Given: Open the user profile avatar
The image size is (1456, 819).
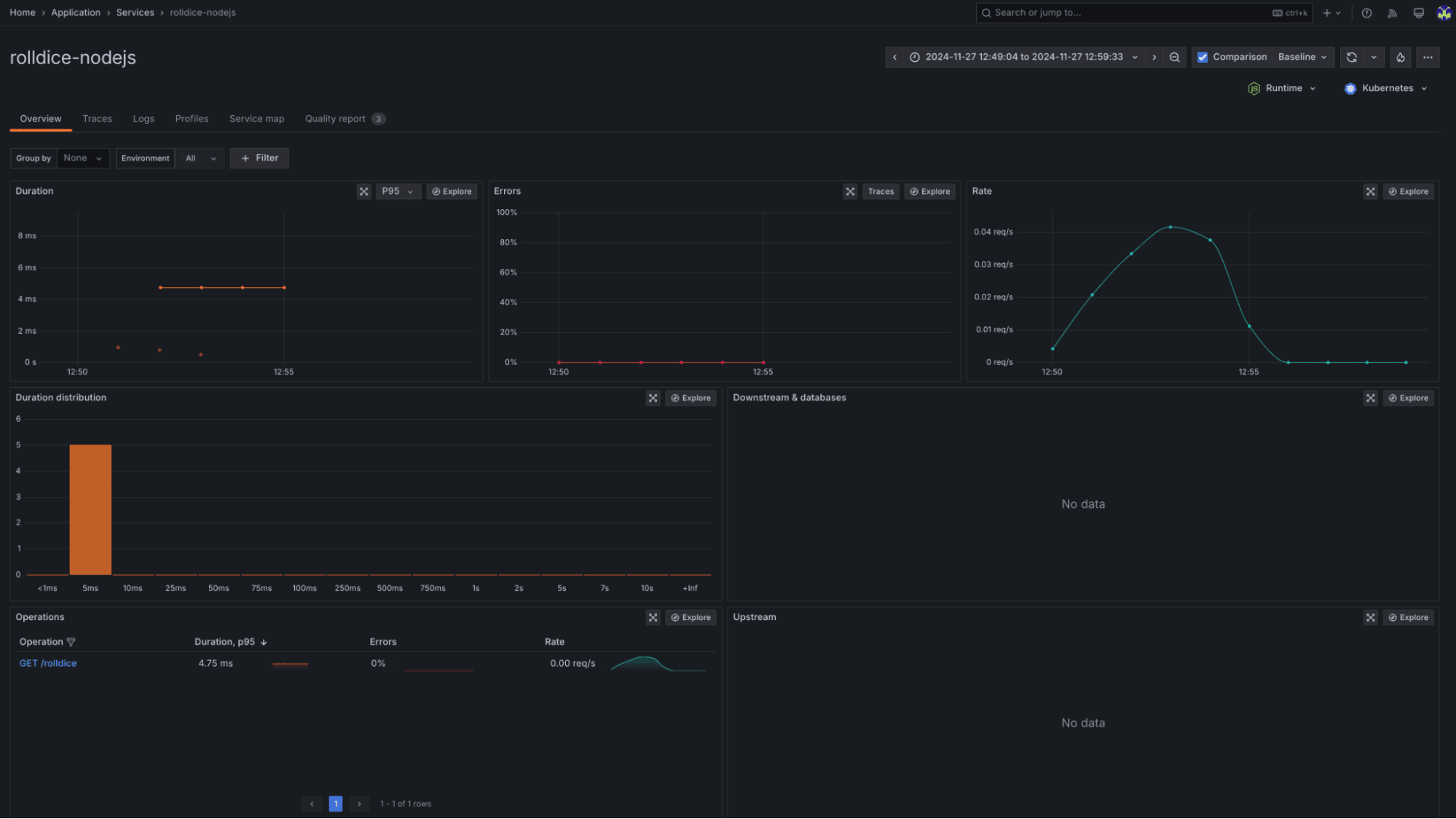Looking at the screenshot, I should [x=1444, y=13].
